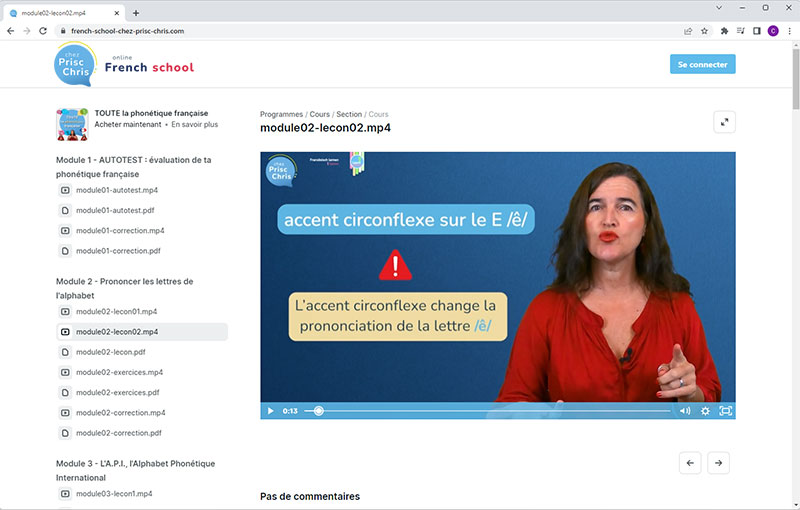The width and height of the screenshot is (800, 510).
Task: Open module02-exercices.pdf document
Action: [x=117, y=393]
